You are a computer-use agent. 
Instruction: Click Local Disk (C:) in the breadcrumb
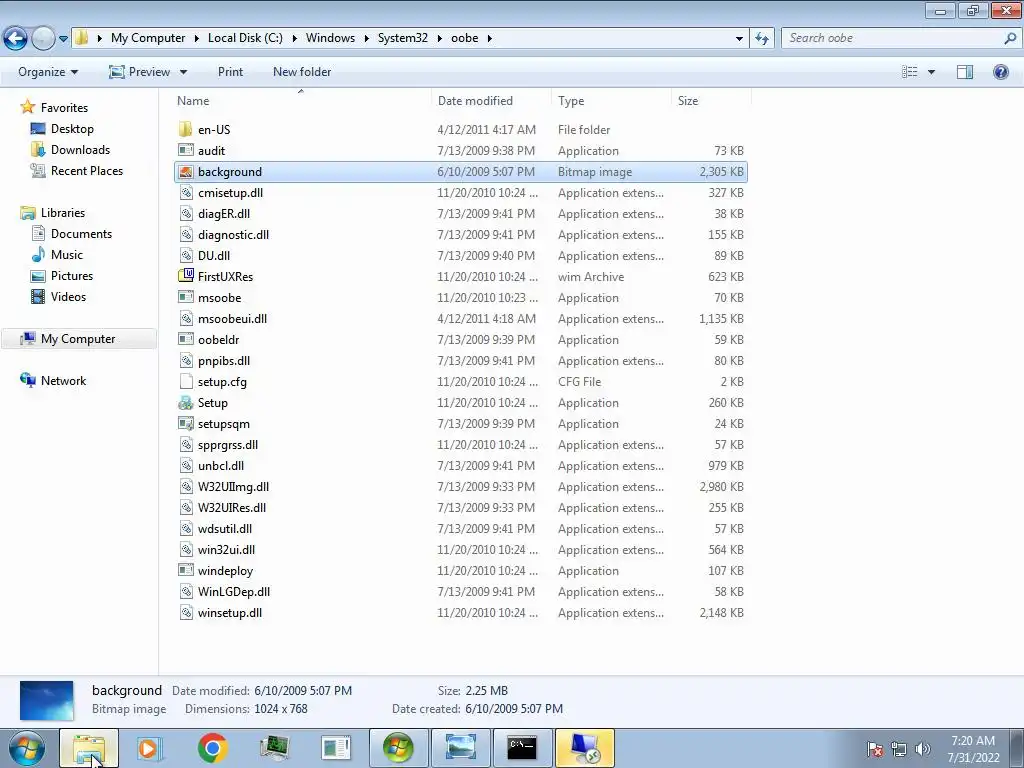tap(245, 38)
